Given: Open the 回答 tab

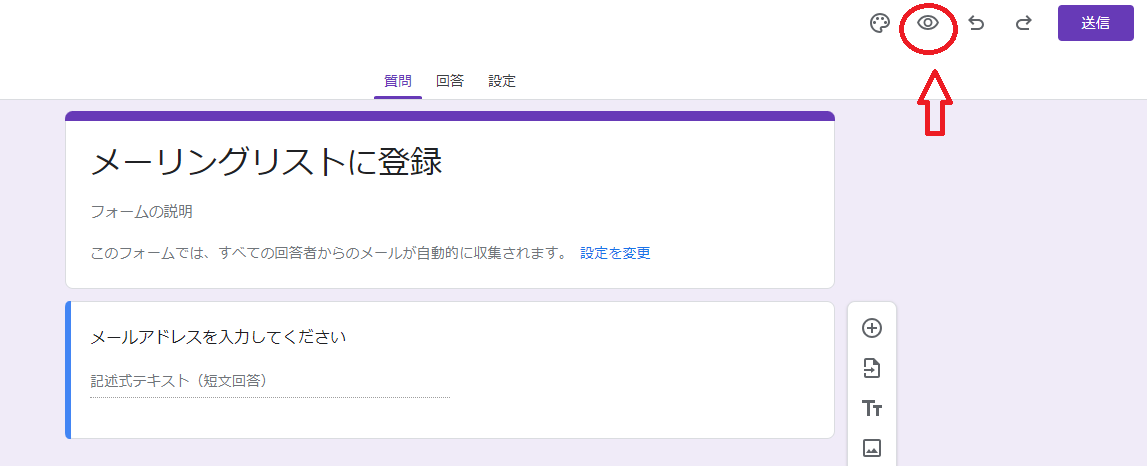Looking at the screenshot, I should point(450,81).
